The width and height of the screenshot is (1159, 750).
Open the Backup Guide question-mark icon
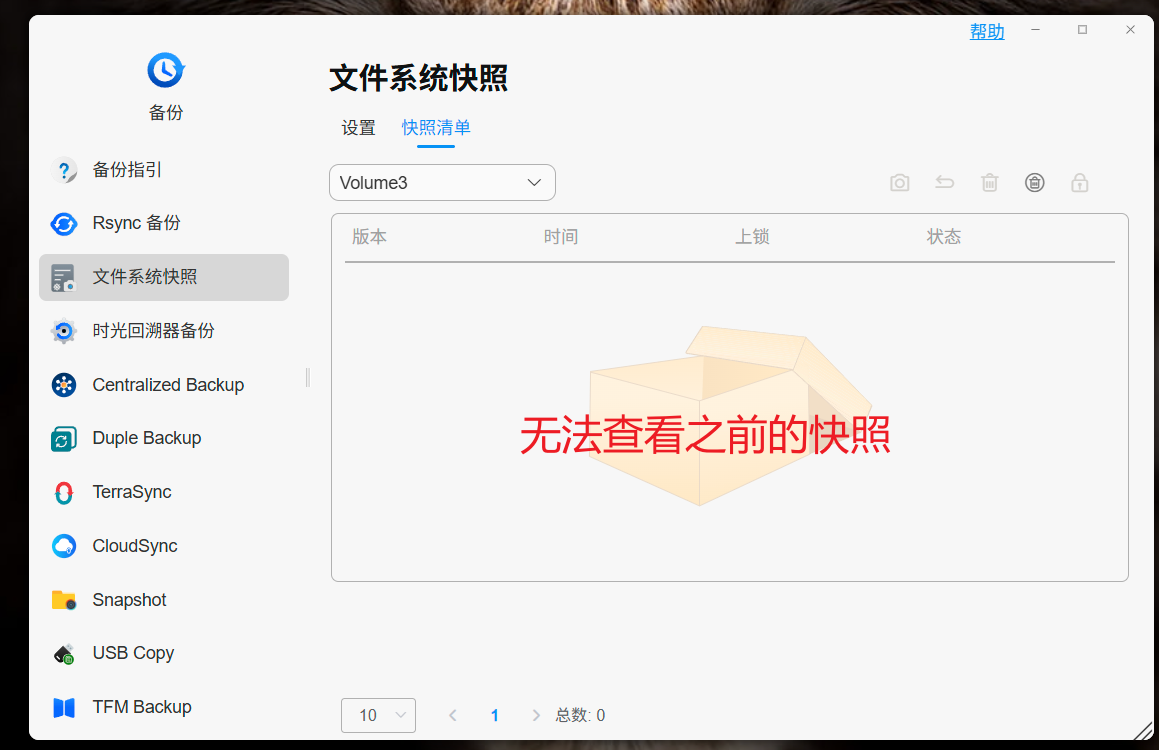(64, 170)
